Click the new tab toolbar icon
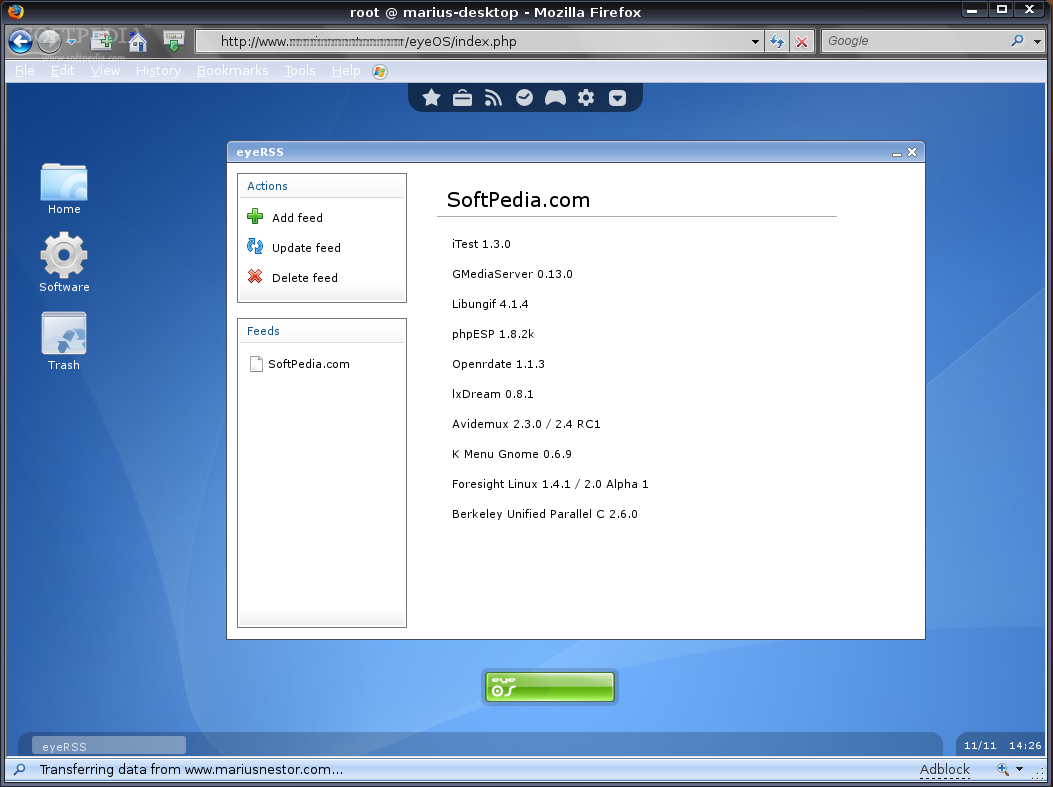The width and height of the screenshot is (1053, 787). 102,41
